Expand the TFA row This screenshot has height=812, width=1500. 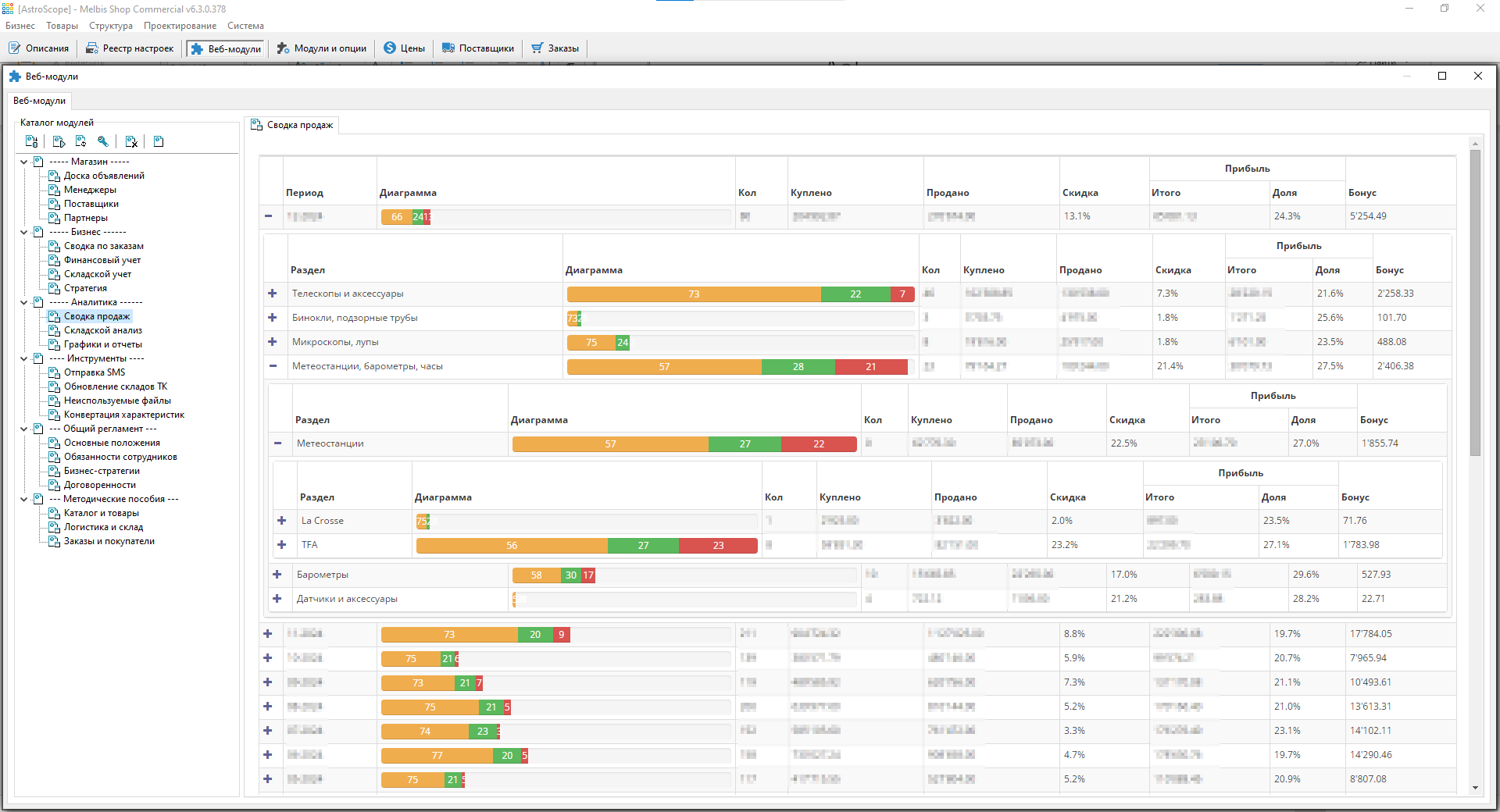282,545
